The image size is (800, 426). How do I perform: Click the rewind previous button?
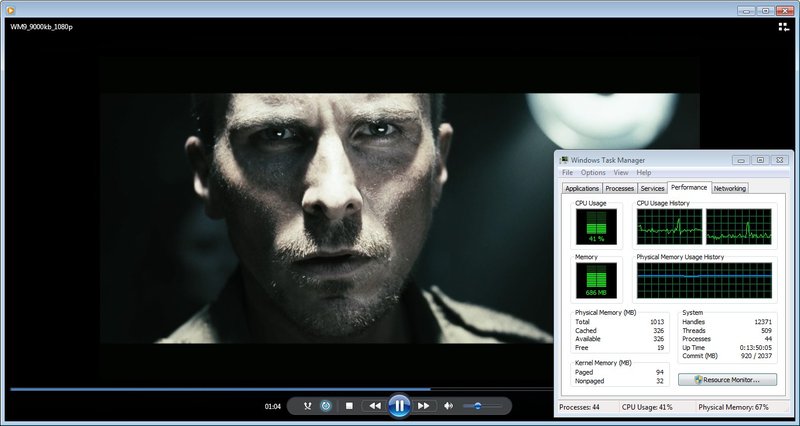coord(375,406)
